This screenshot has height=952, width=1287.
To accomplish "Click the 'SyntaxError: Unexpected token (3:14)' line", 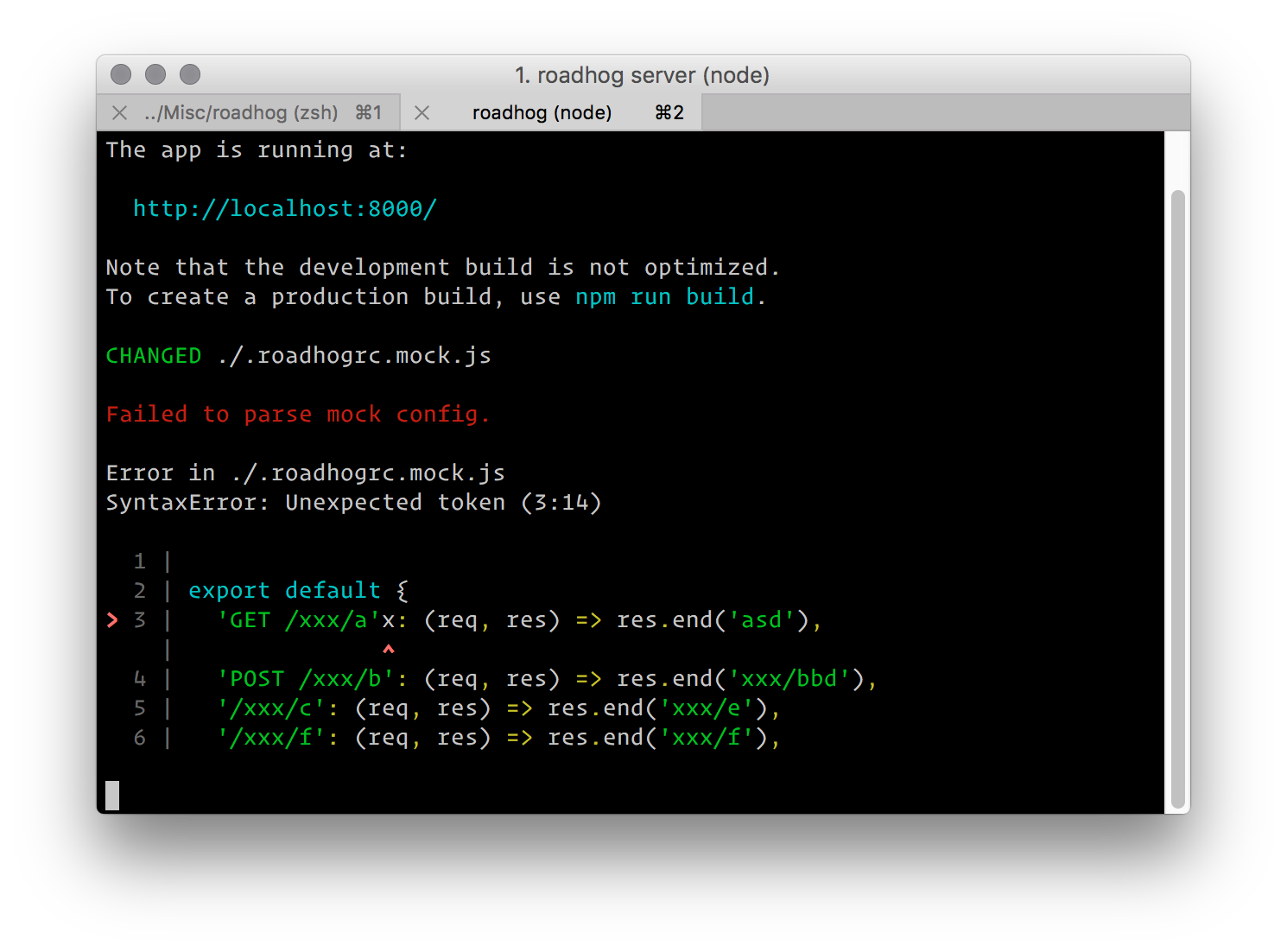I will click(353, 502).
